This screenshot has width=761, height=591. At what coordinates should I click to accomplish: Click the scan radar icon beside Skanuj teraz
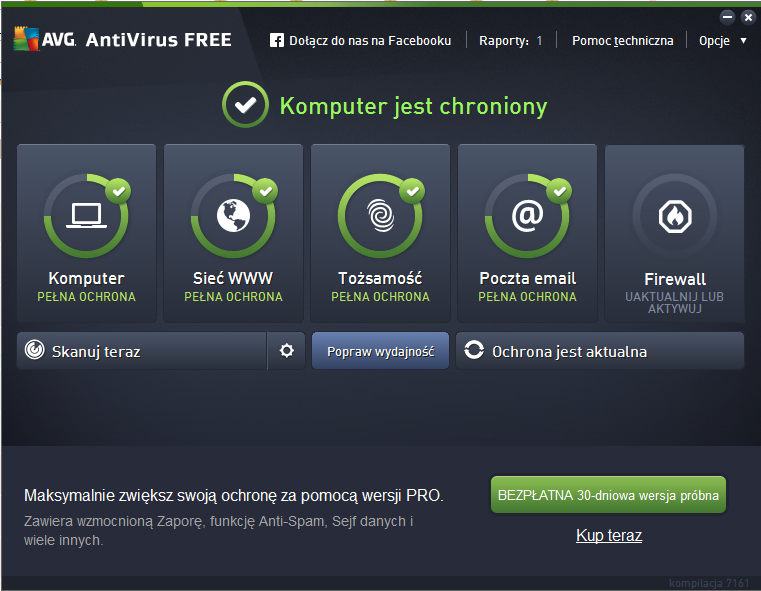tap(34, 349)
